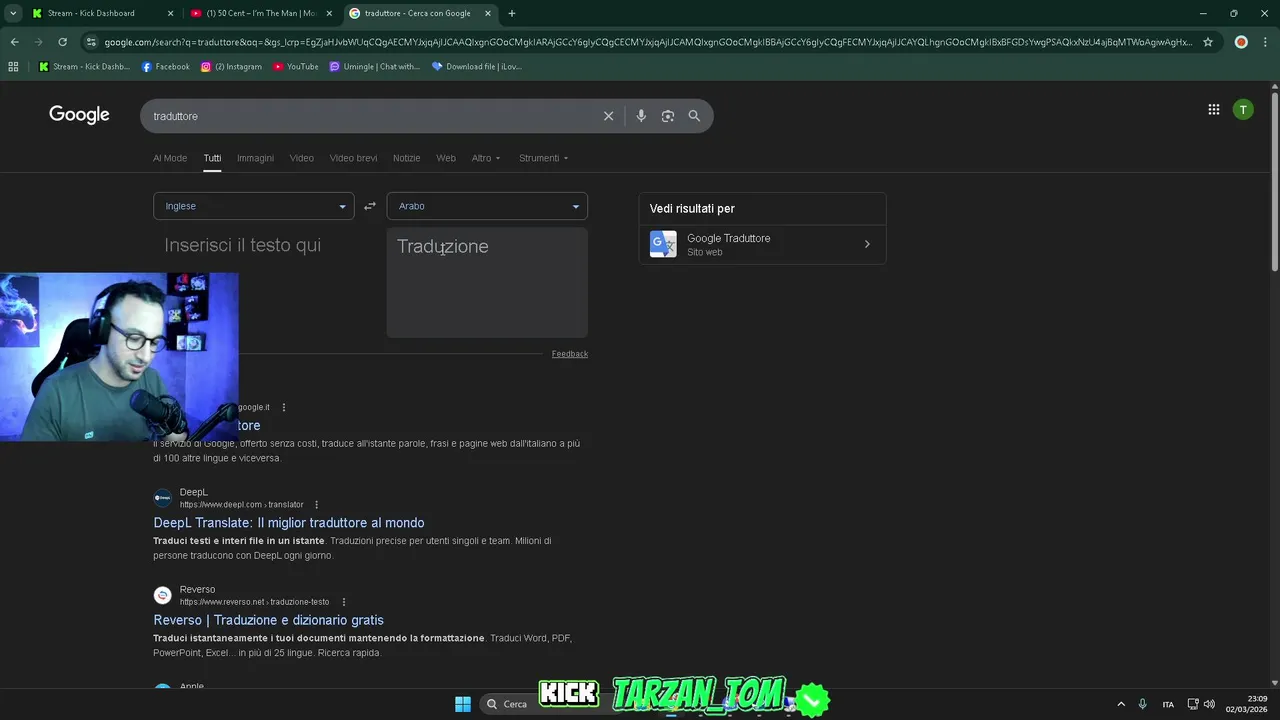This screenshot has height=720, width=1280.
Task: Click the magnifying glass search icon
Action: pos(694,116)
